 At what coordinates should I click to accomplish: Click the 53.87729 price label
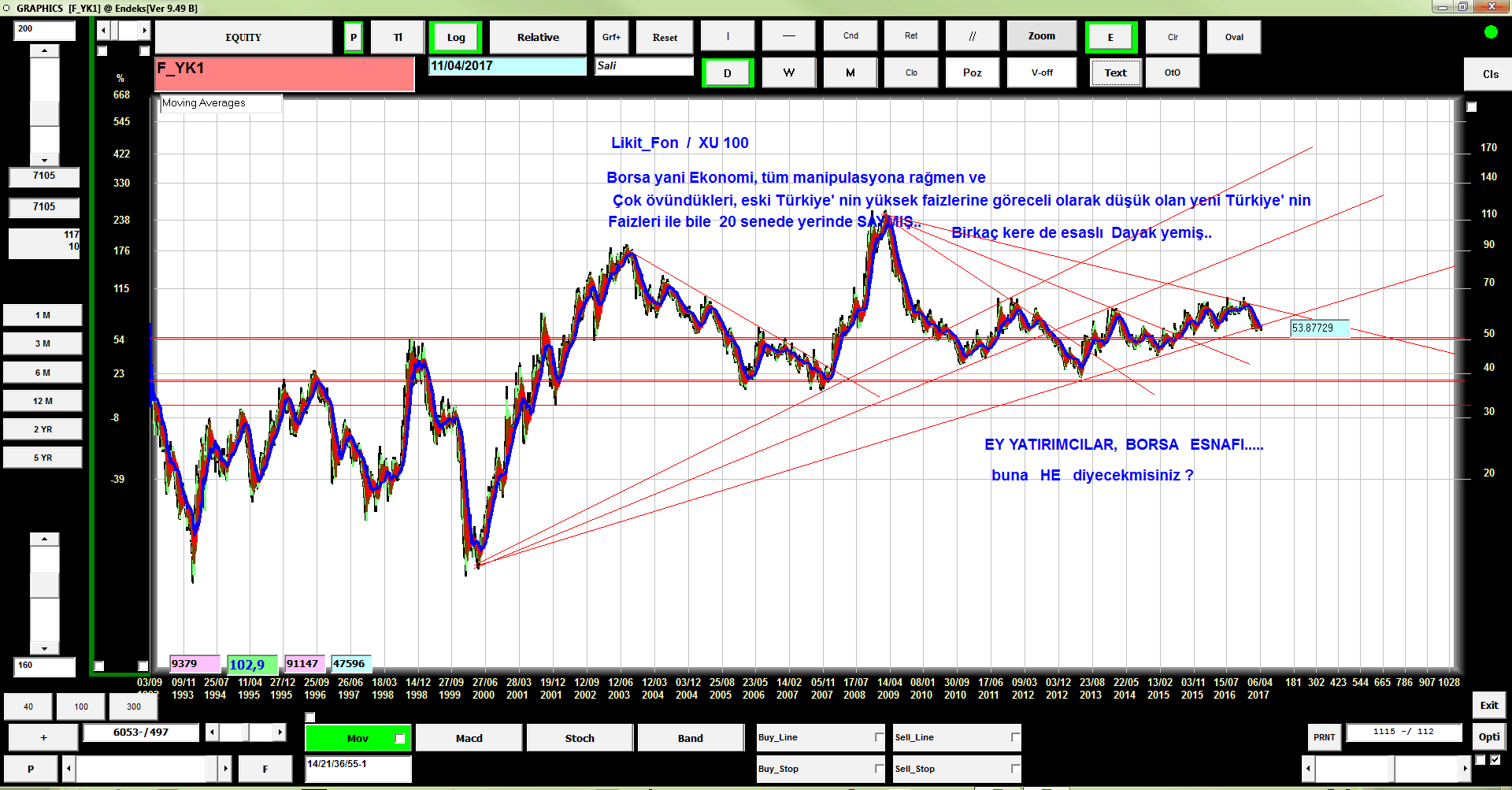click(1319, 328)
